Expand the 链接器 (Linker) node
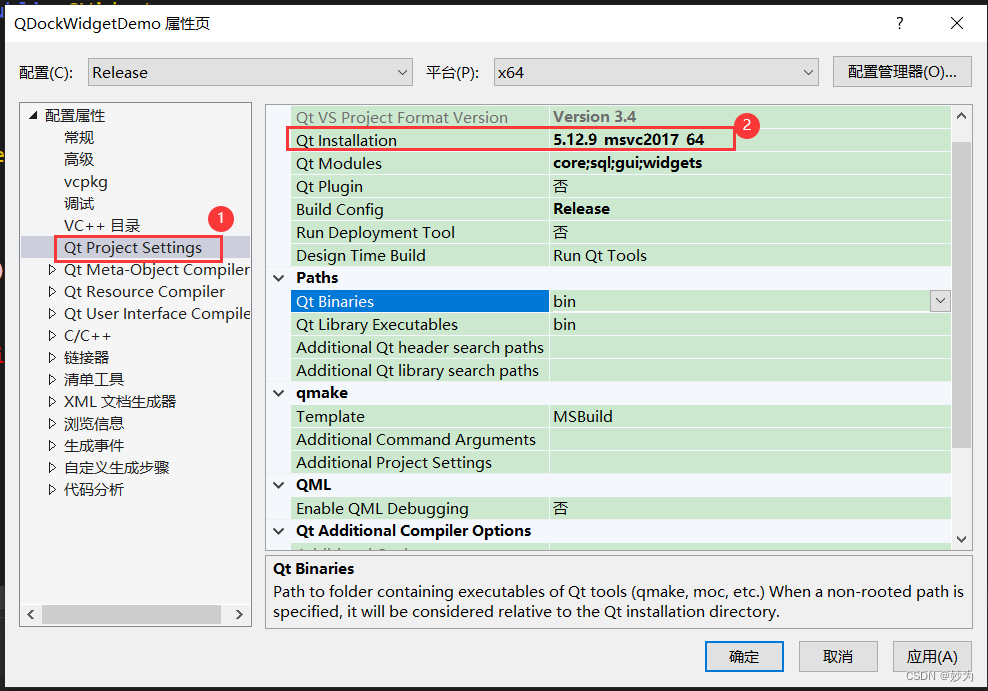The width and height of the screenshot is (988, 691). point(52,357)
